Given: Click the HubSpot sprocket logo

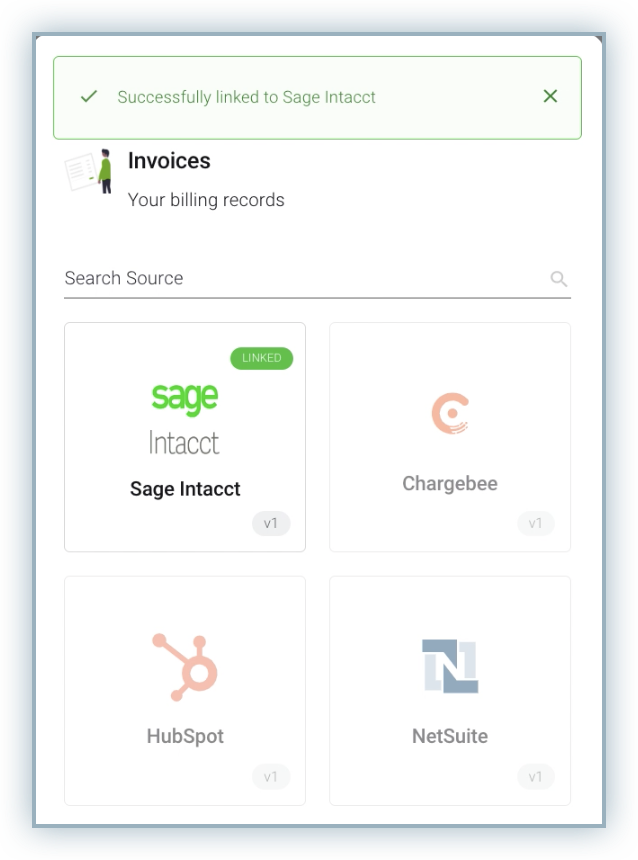Looking at the screenshot, I should tap(185, 667).
